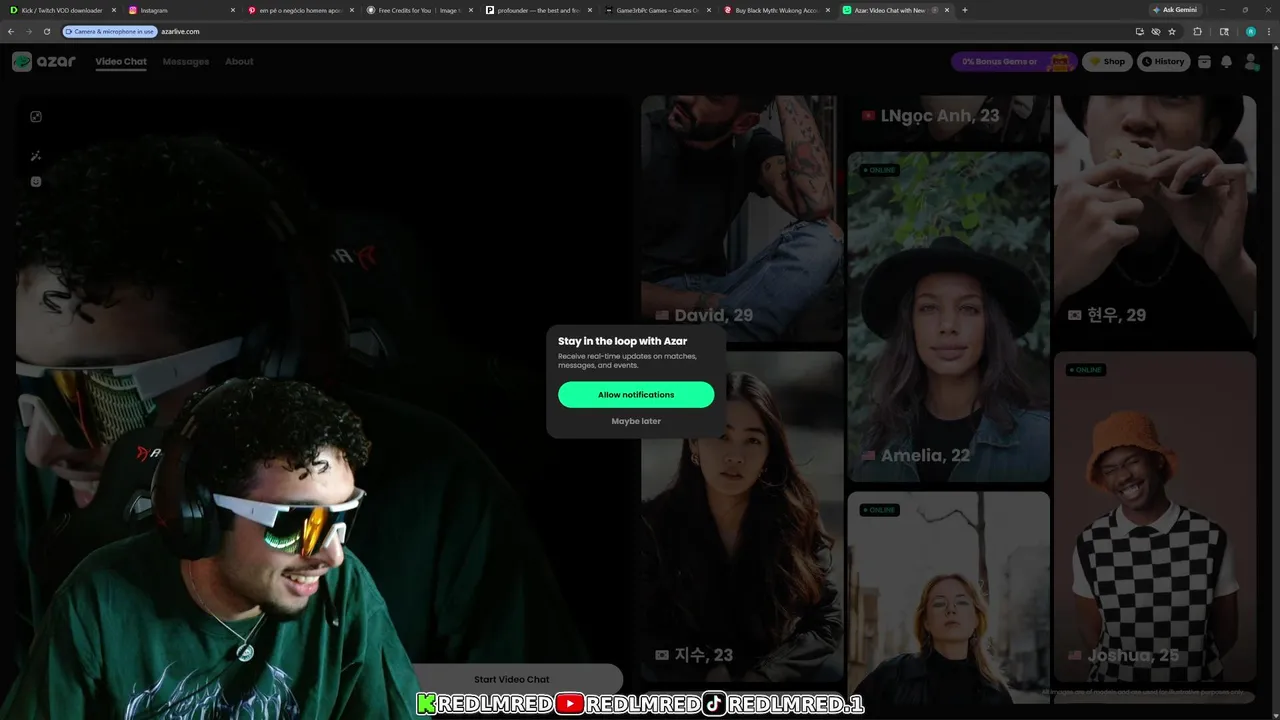Click Start Video Chat
Screen dimensions: 1280x720
(x=512, y=679)
